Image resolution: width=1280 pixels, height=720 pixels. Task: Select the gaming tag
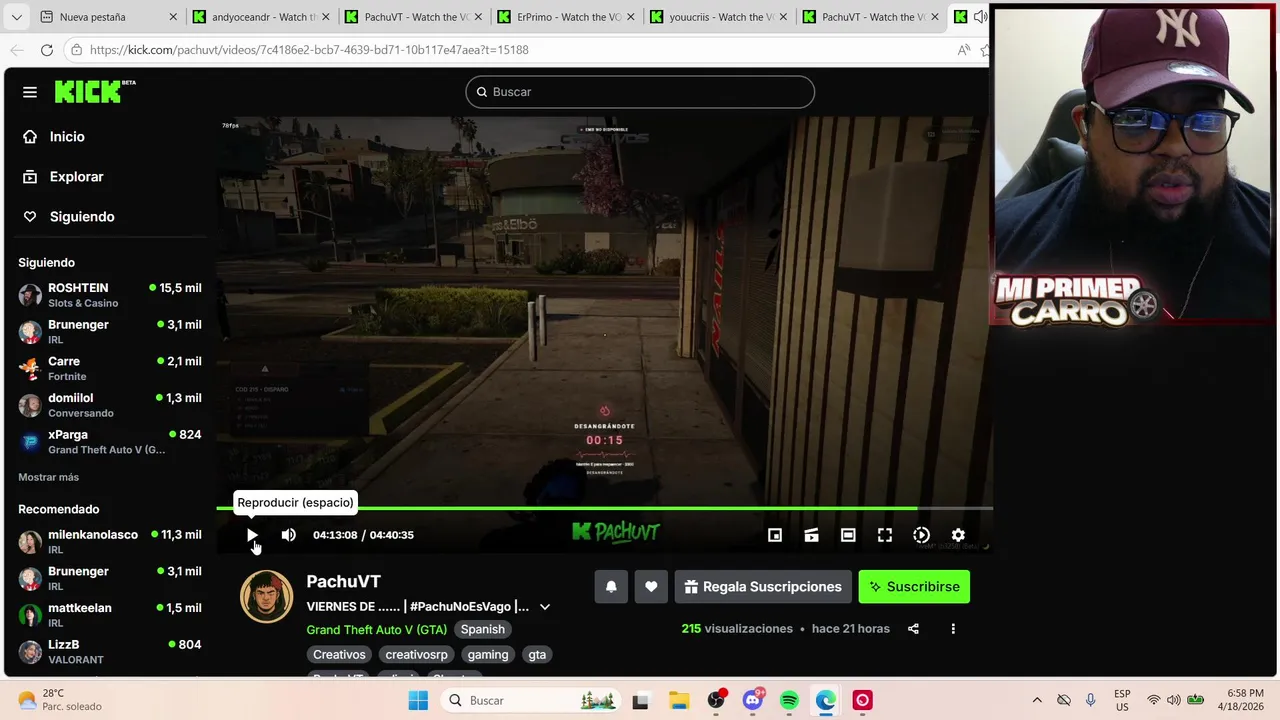point(488,654)
